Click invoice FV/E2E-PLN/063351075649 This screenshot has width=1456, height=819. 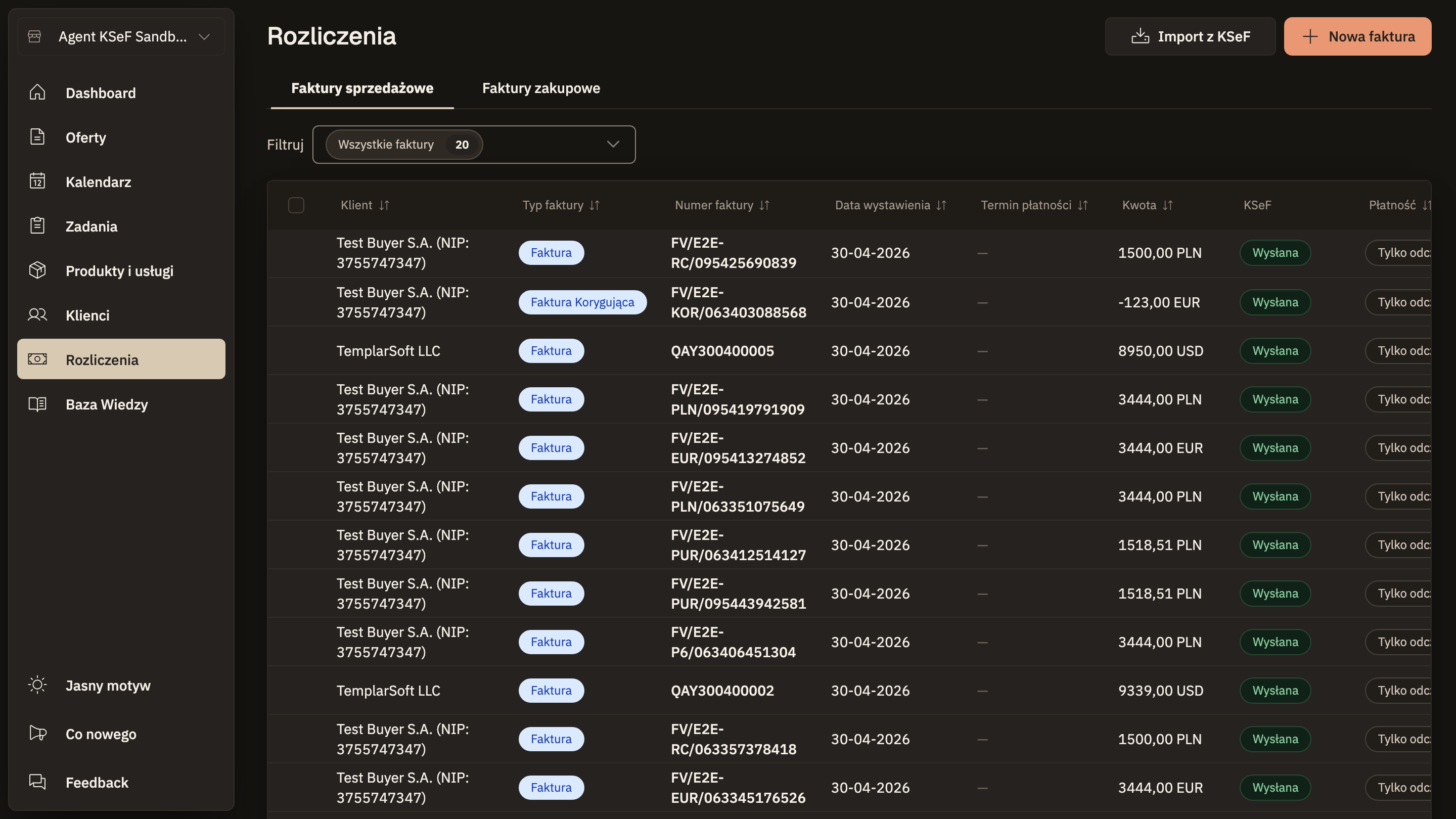pyautogui.click(x=738, y=496)
